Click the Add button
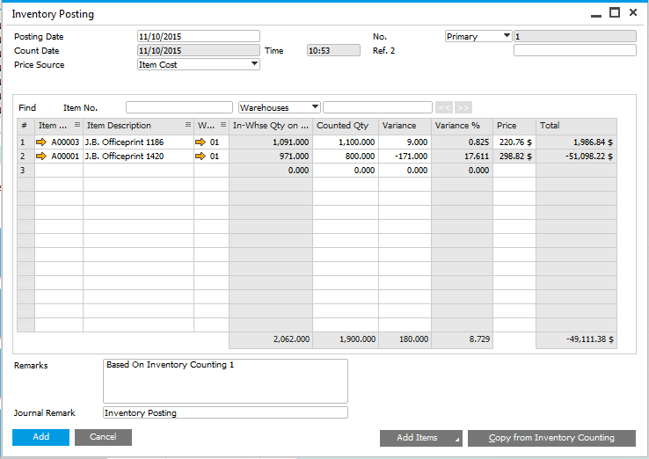 click(x=41, y=437)
